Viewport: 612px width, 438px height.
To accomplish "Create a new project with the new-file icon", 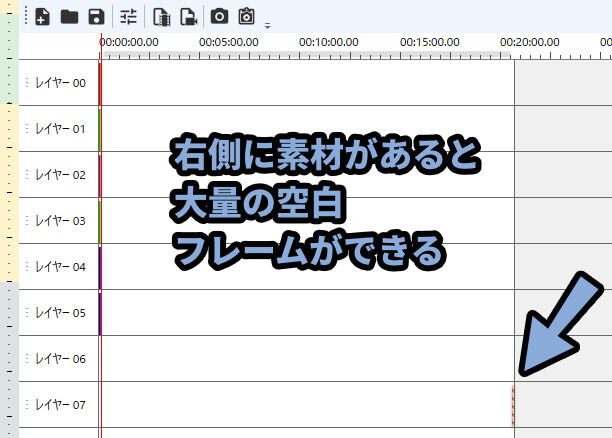I will tap(42, 17).
